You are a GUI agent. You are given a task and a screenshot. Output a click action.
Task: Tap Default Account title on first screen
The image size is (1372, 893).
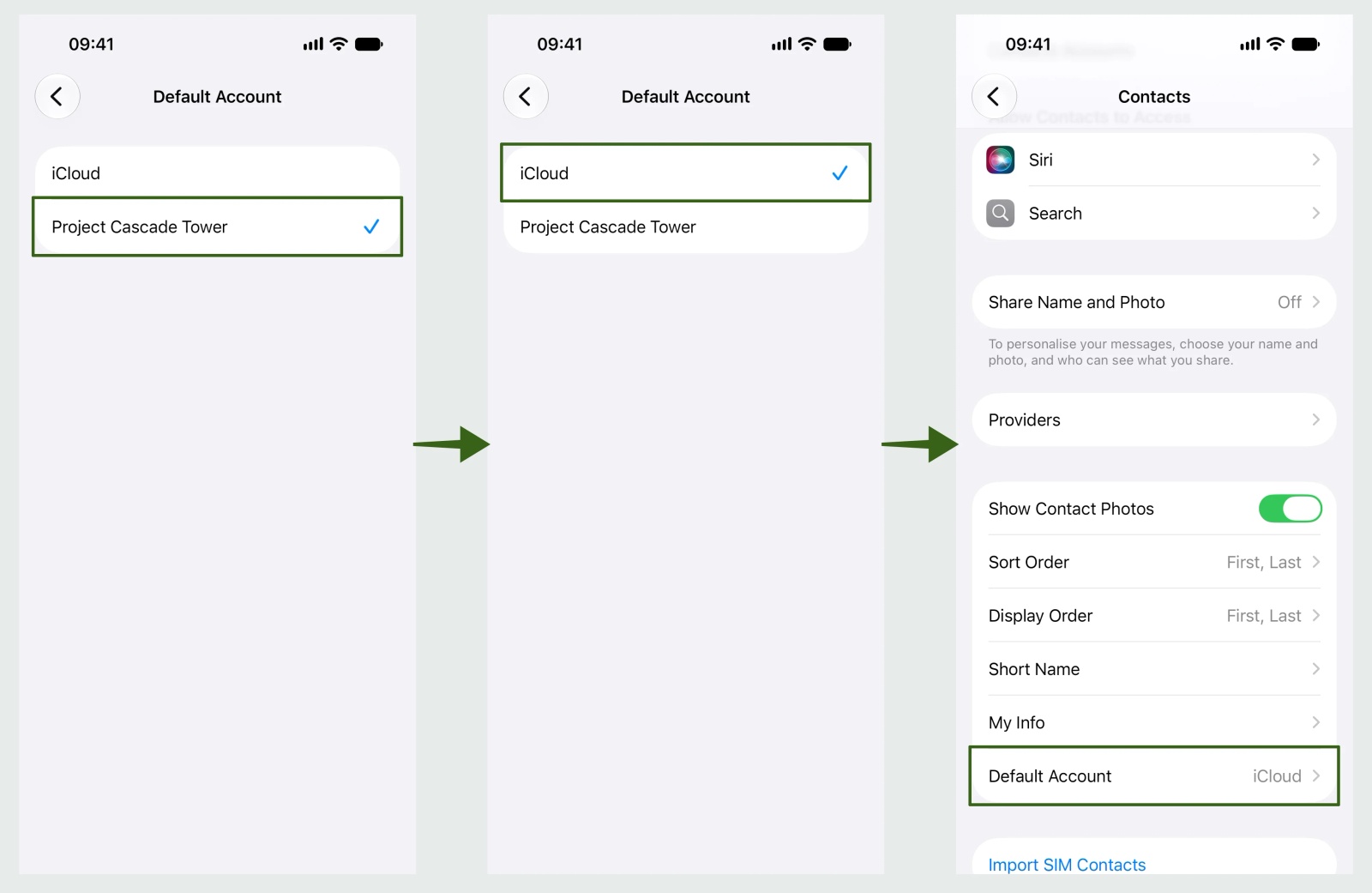(x=217, y=96)
